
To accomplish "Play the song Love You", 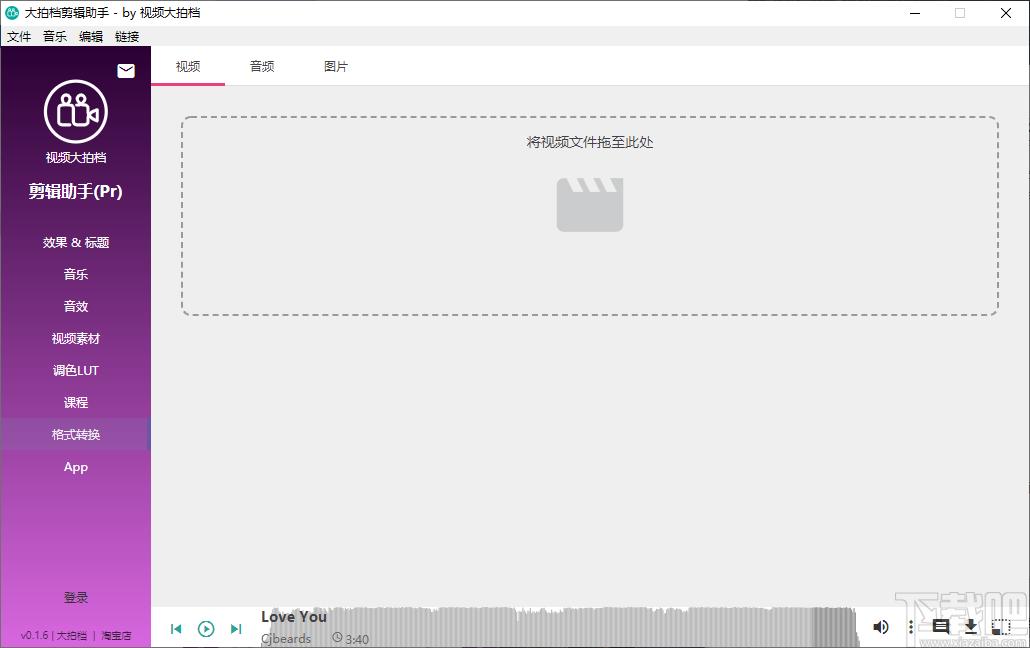I will pos(206,629).
